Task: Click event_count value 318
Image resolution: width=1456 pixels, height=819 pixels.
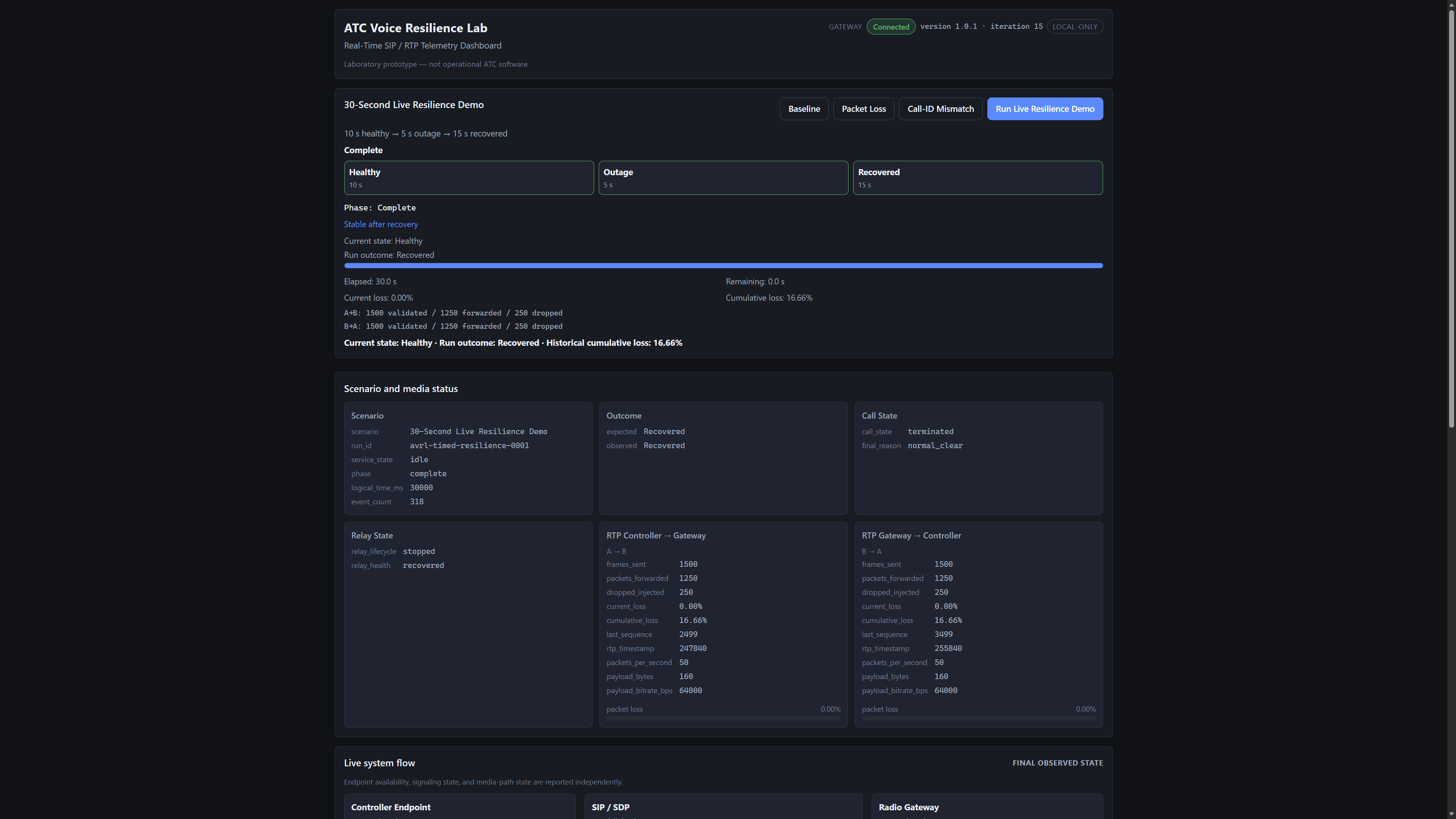Action: [417, 502]
